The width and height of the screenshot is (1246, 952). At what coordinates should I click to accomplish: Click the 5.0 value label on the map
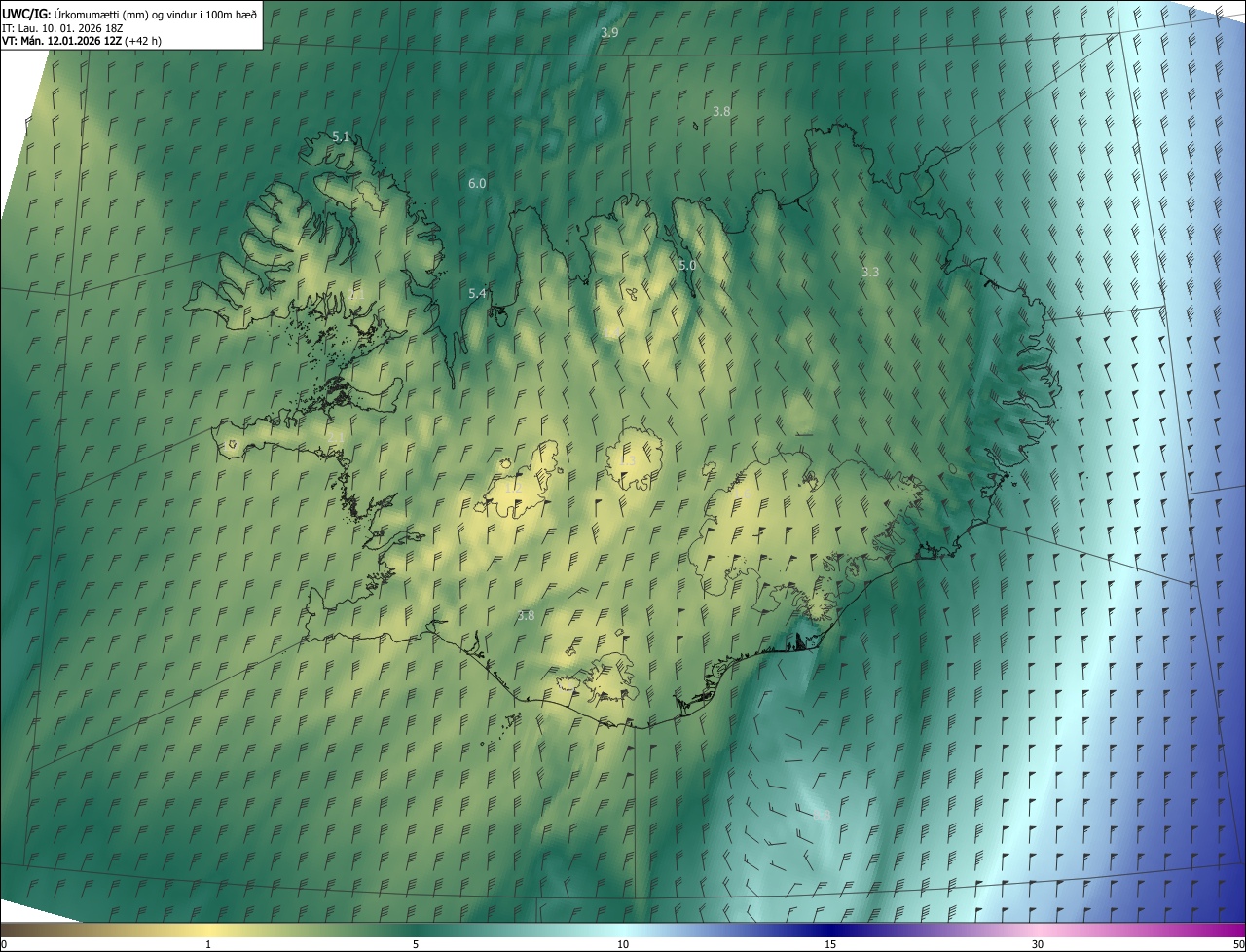pos(687,265)
